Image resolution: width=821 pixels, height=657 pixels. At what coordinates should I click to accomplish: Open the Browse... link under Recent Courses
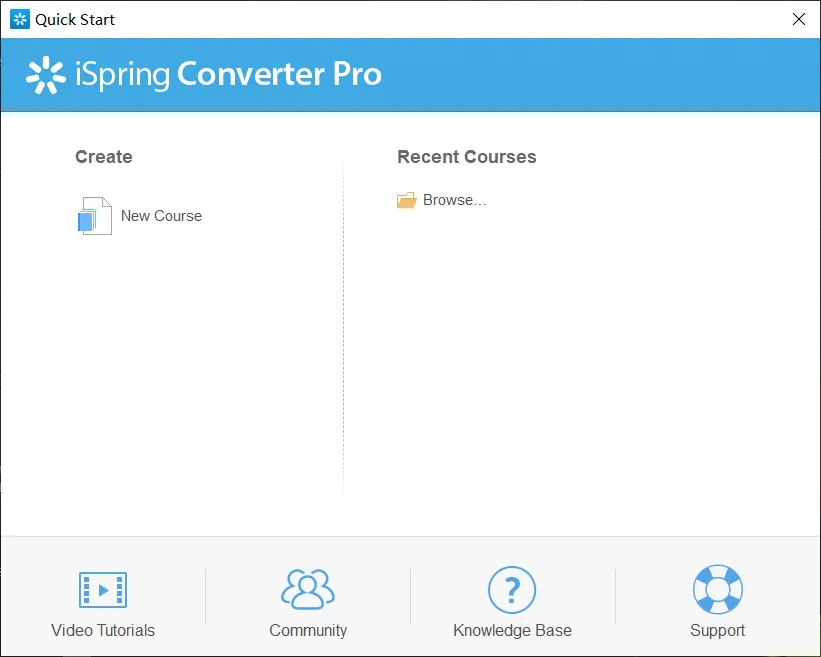[x=454, y=200]
